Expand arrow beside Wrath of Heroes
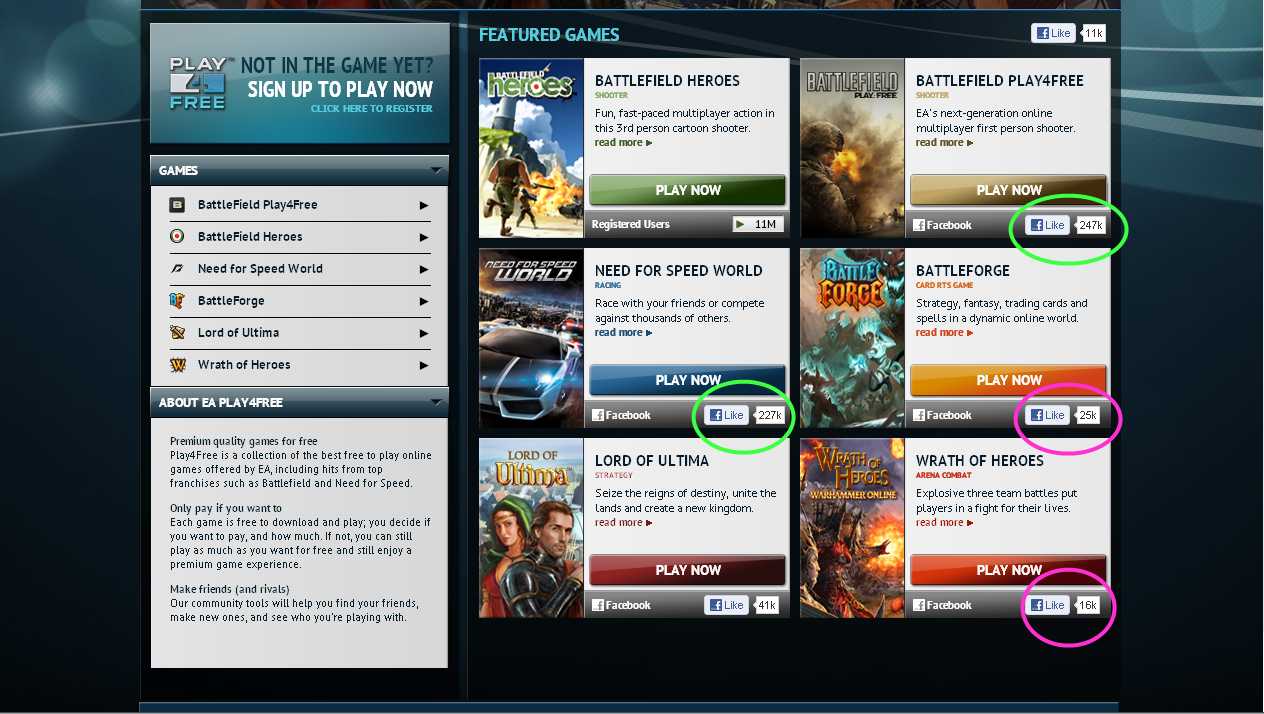This screenshot has height=714, width=1264. 424,365
